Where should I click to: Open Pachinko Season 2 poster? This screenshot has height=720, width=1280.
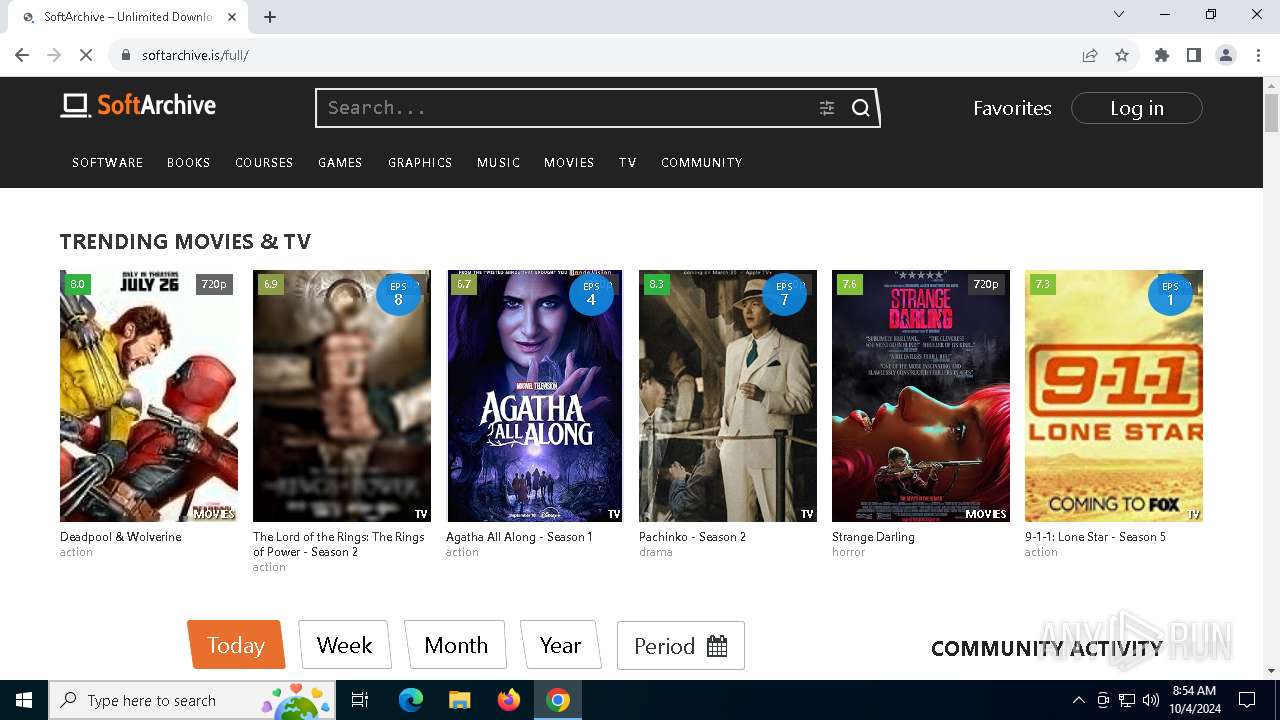coord(728,396)
